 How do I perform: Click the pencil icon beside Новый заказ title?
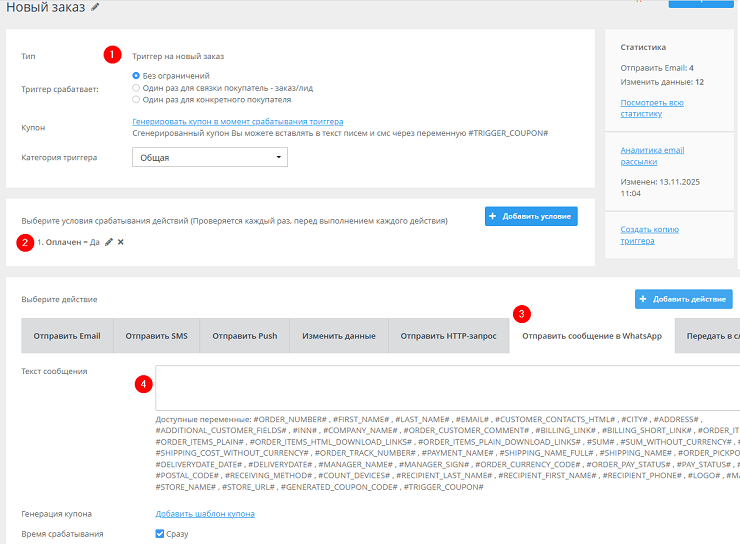click(95, 7)
